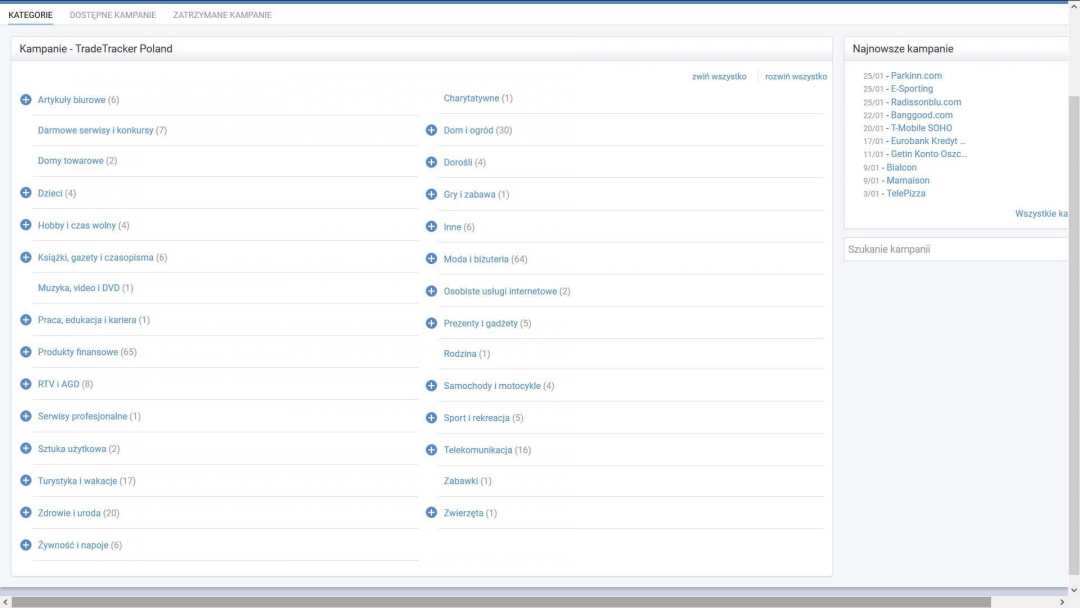Click the plus icon beside Zwierzęta
The height and width of the screenshot is (608, 1080).
coord(432,513)
